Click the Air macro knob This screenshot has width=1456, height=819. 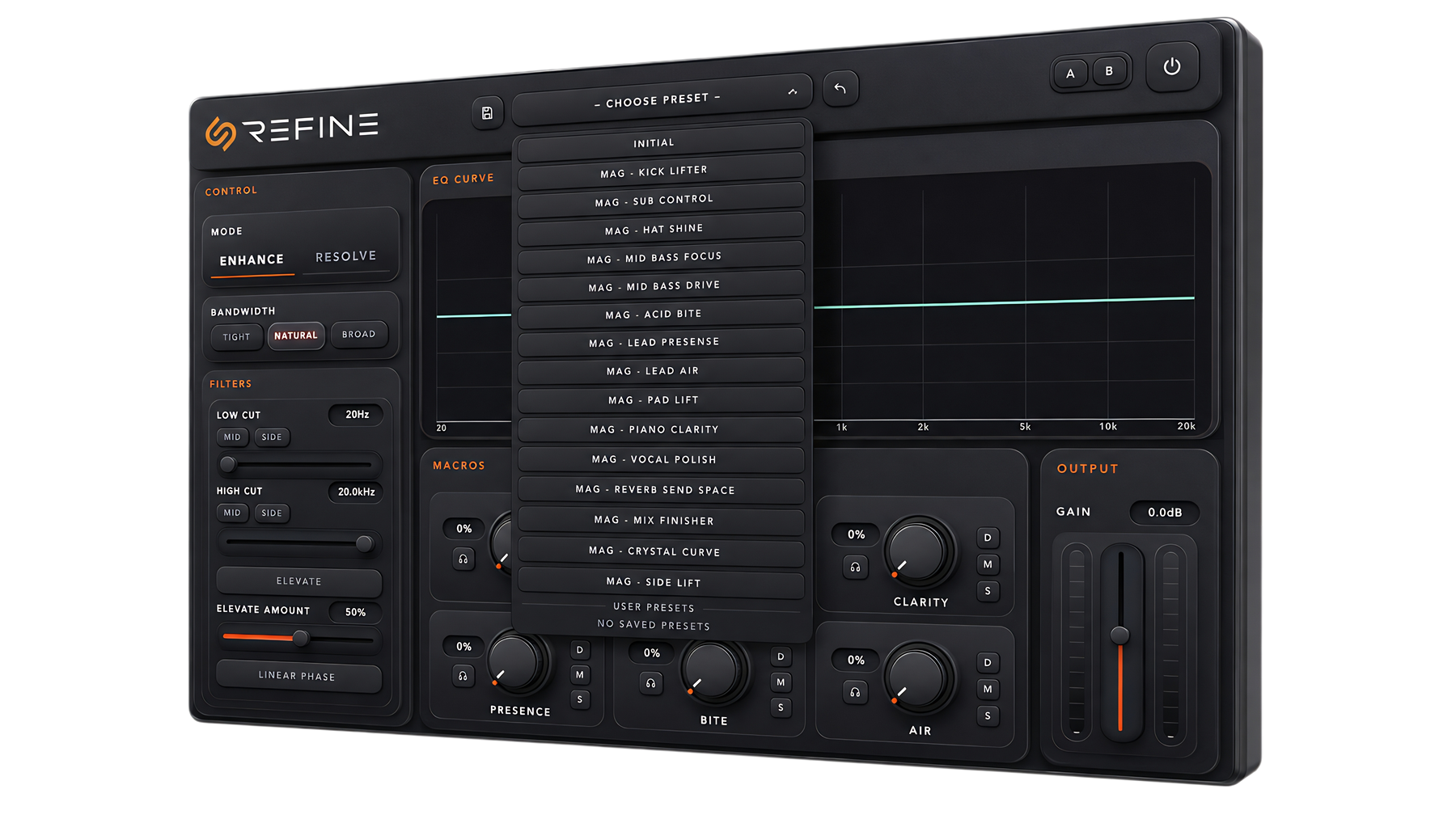(x=918, y=677)
